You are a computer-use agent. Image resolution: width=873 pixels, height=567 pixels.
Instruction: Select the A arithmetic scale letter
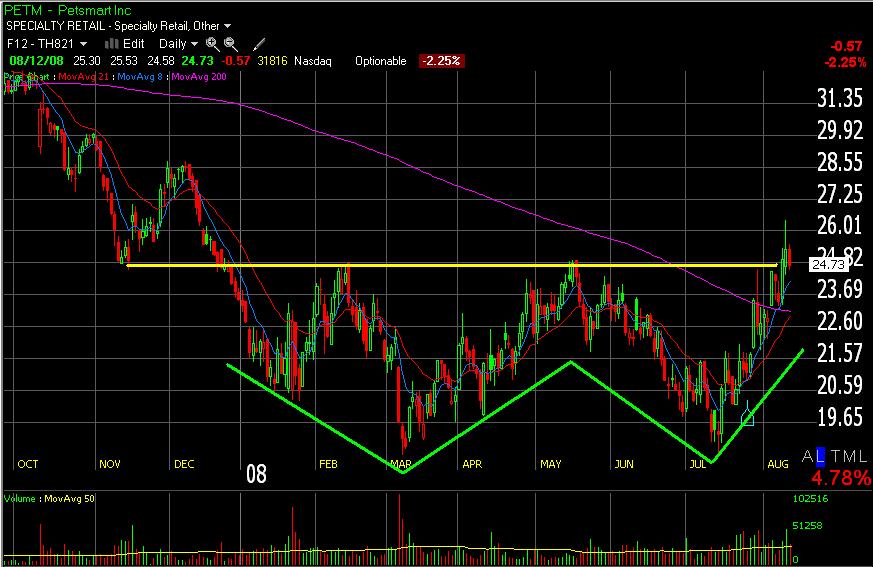pyautogui.click(x=808, y=456)
